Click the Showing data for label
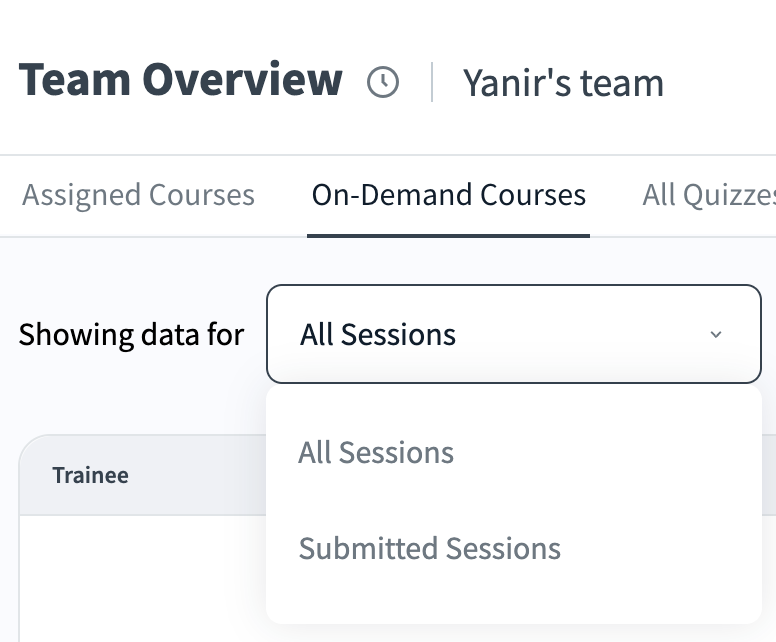776x642 pixels. 131,334
